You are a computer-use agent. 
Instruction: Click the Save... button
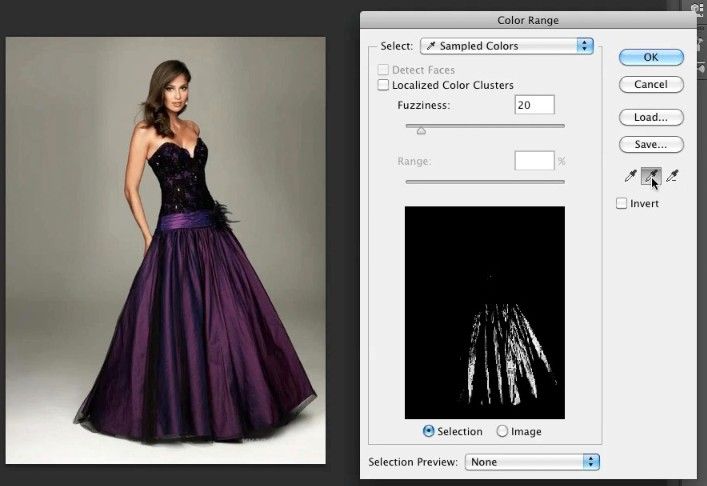click(650, 145)
